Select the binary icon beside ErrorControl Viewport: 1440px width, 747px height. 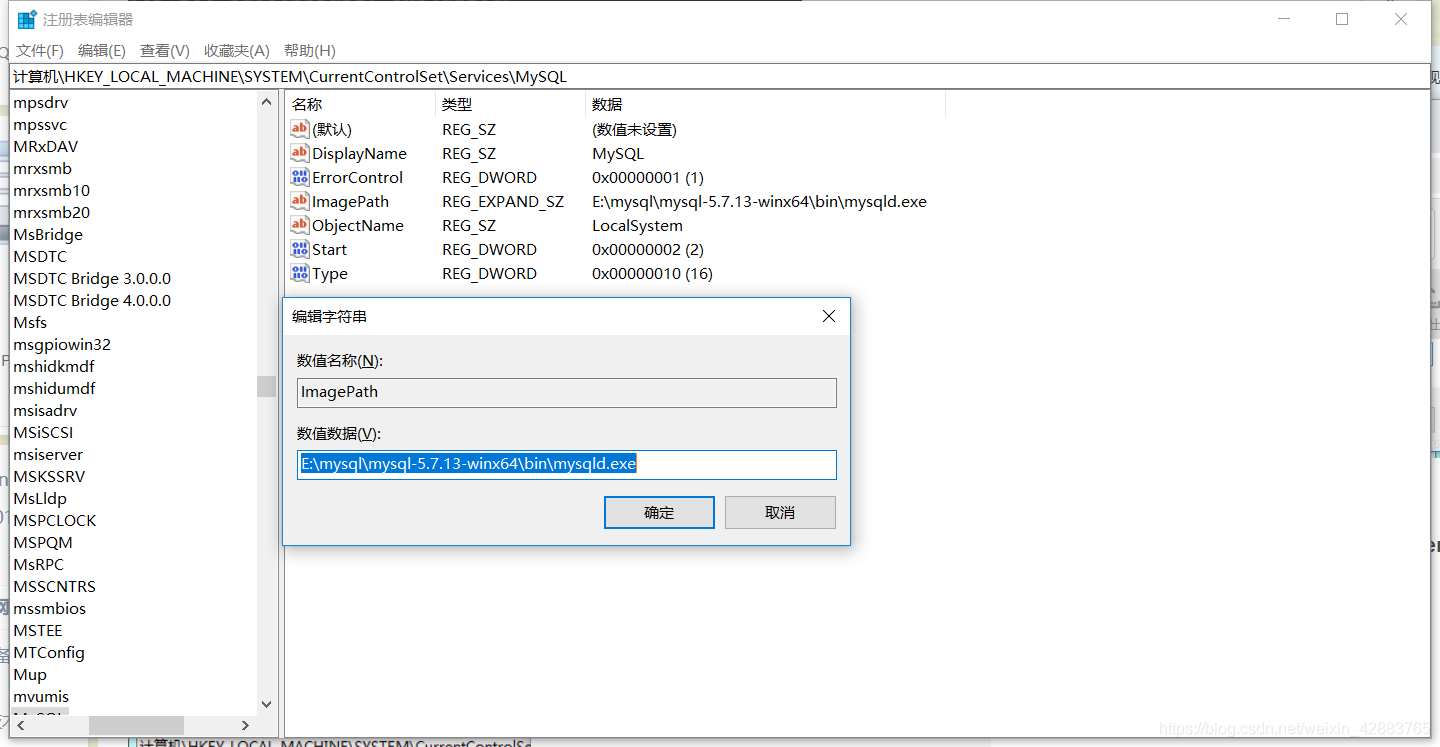coord(300,177)
